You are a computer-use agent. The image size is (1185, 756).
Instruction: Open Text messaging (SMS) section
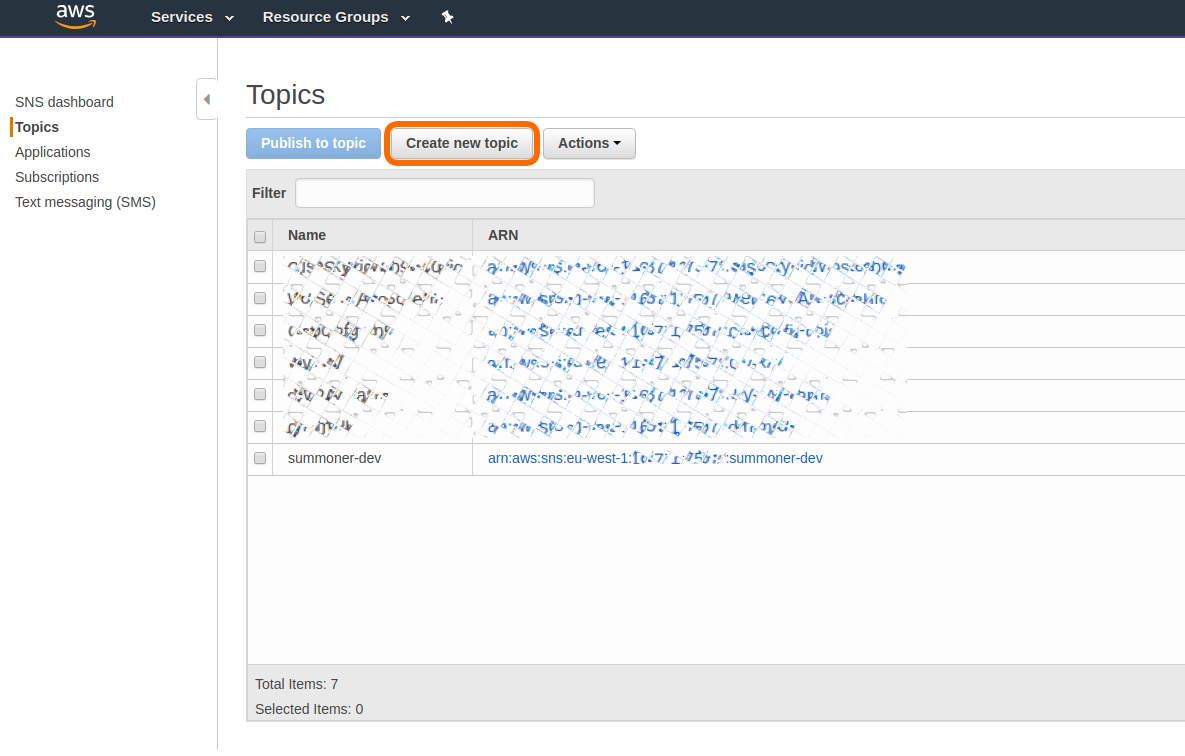[85, 202]
